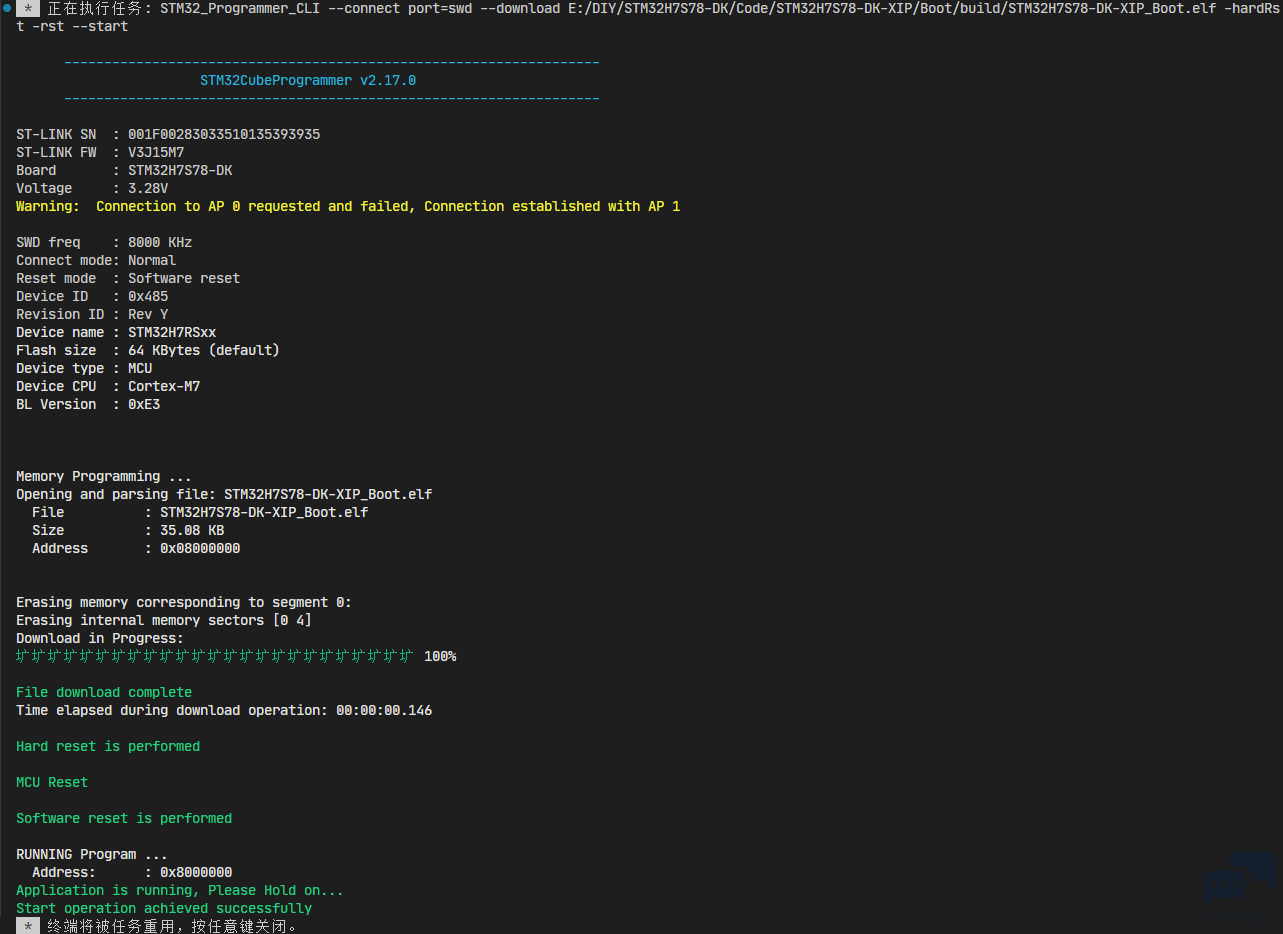The height and width of the screenshot is (934, 1283).
Task: Click the asterisk marker before 终端将被任务重用
Action: coord(28,926)
